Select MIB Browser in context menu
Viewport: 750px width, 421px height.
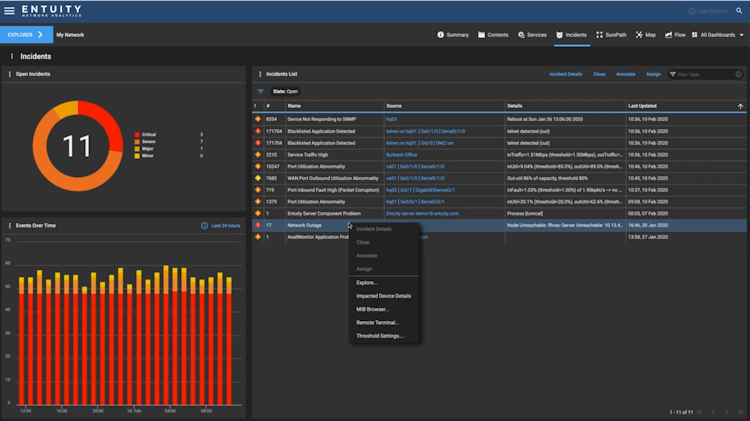373,309
